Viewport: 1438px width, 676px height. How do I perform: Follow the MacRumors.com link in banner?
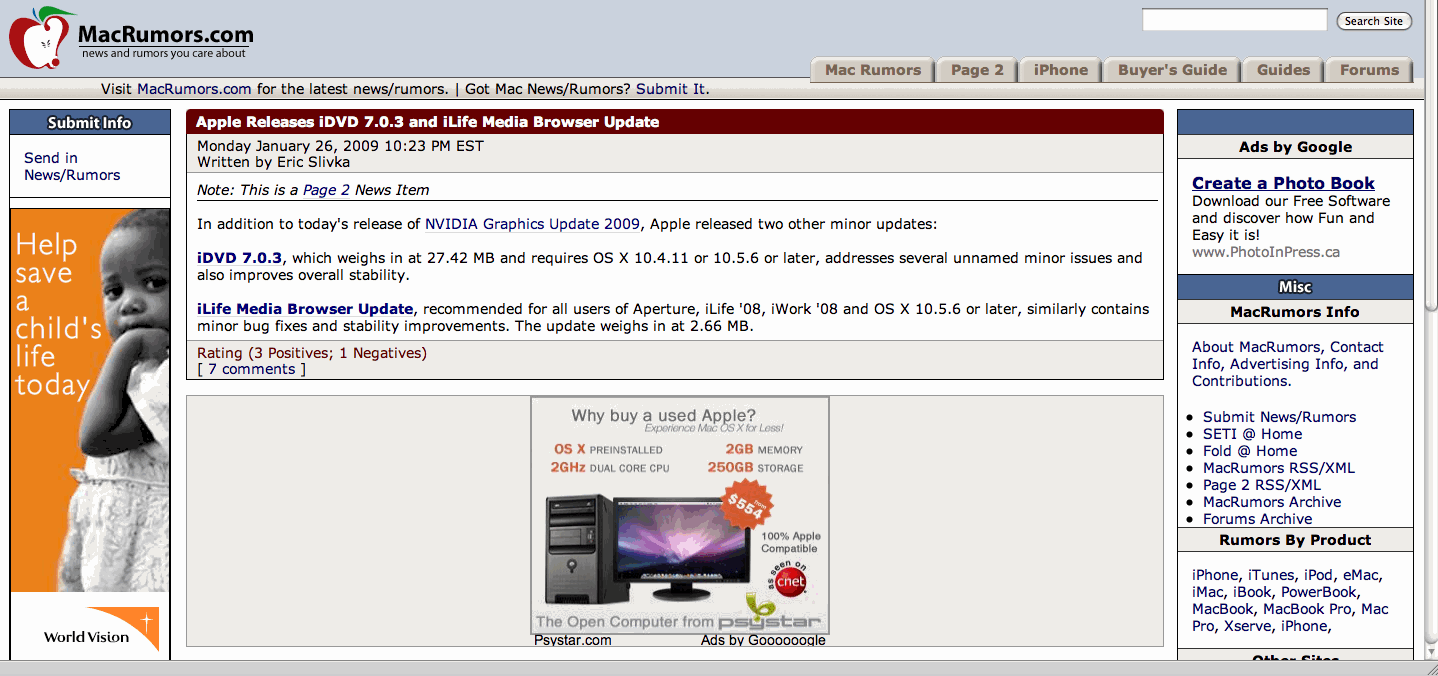[x=194, y=89]
